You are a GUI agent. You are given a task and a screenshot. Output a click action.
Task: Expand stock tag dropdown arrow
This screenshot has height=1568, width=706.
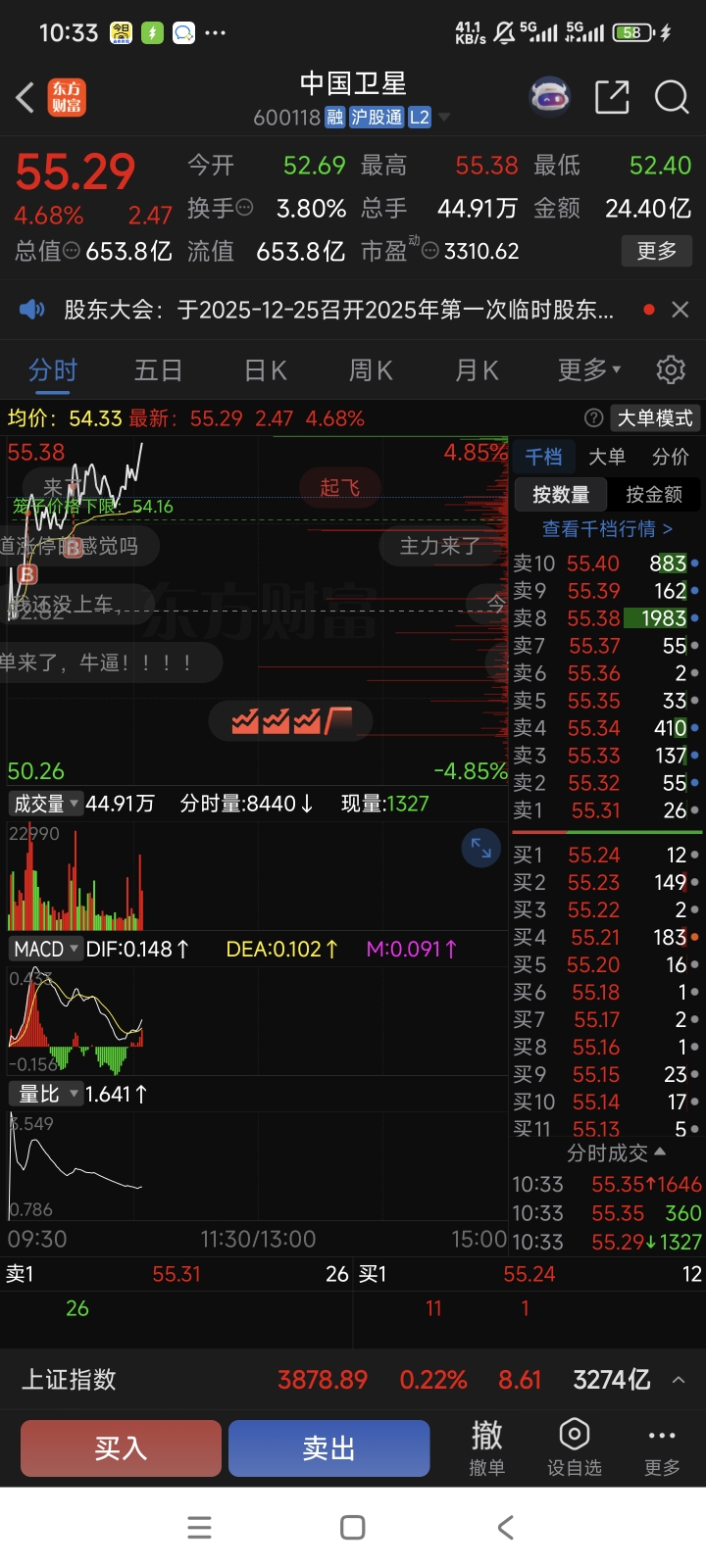click(x=444, y=118)
